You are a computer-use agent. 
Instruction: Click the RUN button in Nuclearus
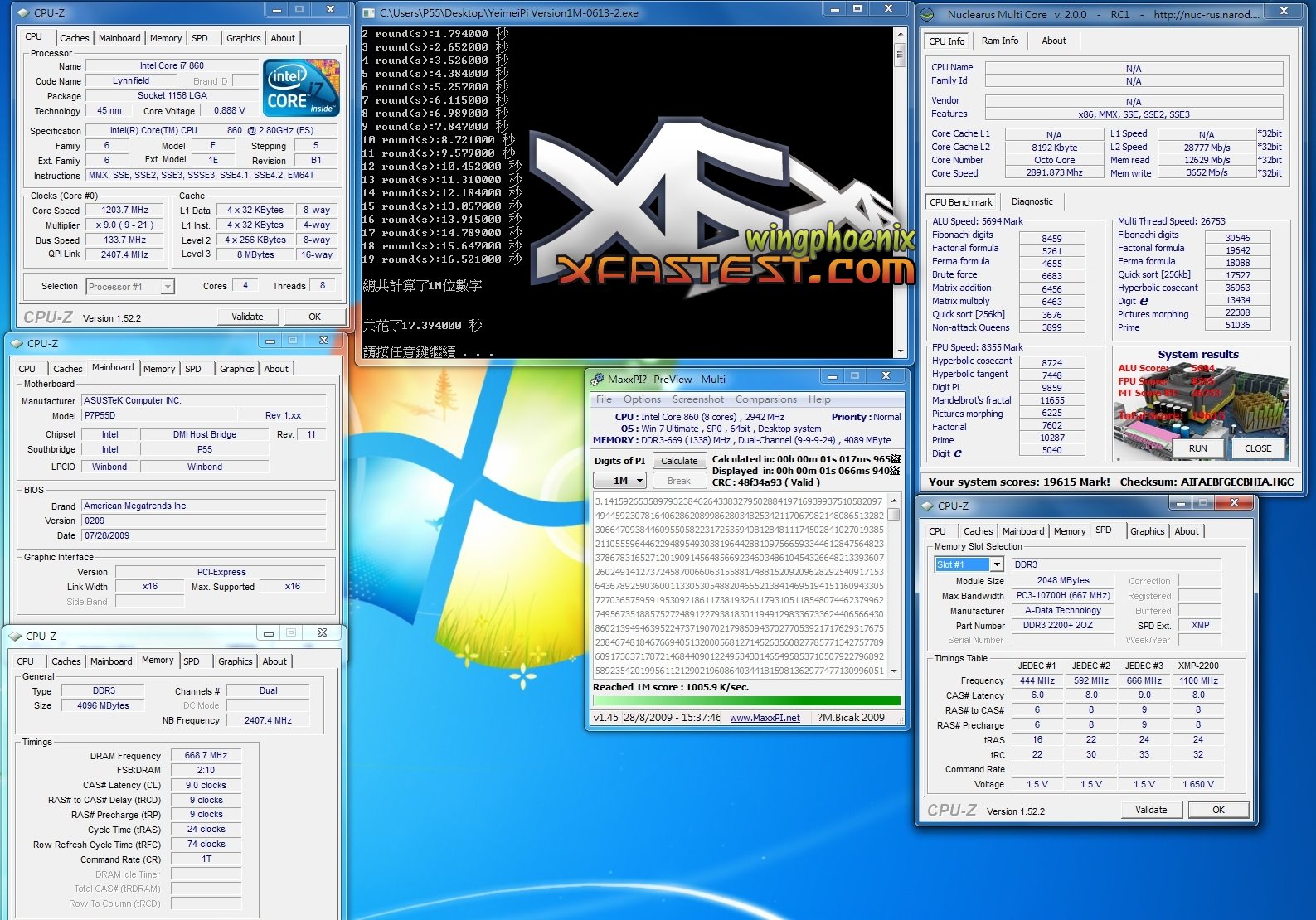point(1197,448)
